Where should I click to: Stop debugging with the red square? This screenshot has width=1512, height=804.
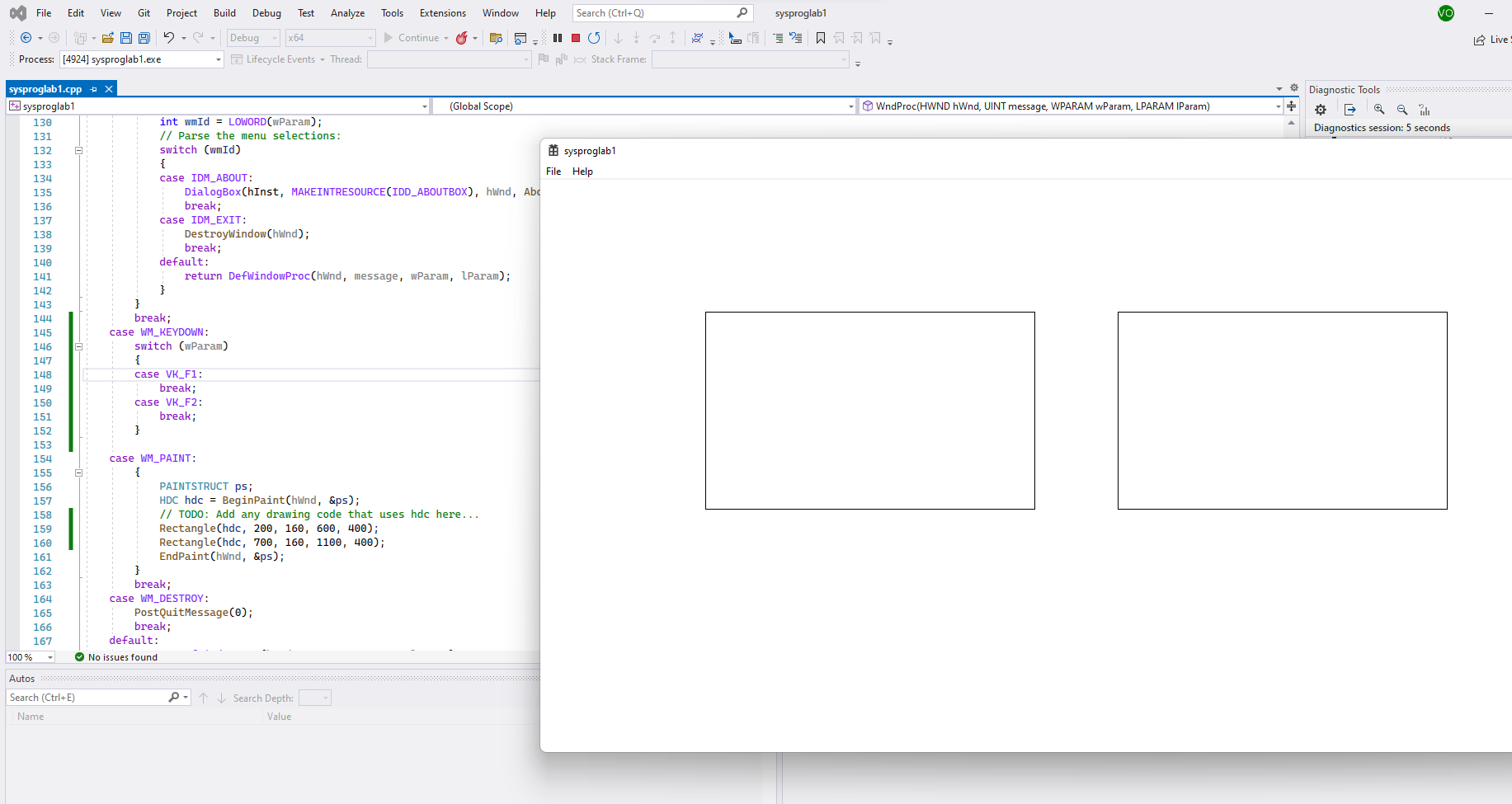576,38
